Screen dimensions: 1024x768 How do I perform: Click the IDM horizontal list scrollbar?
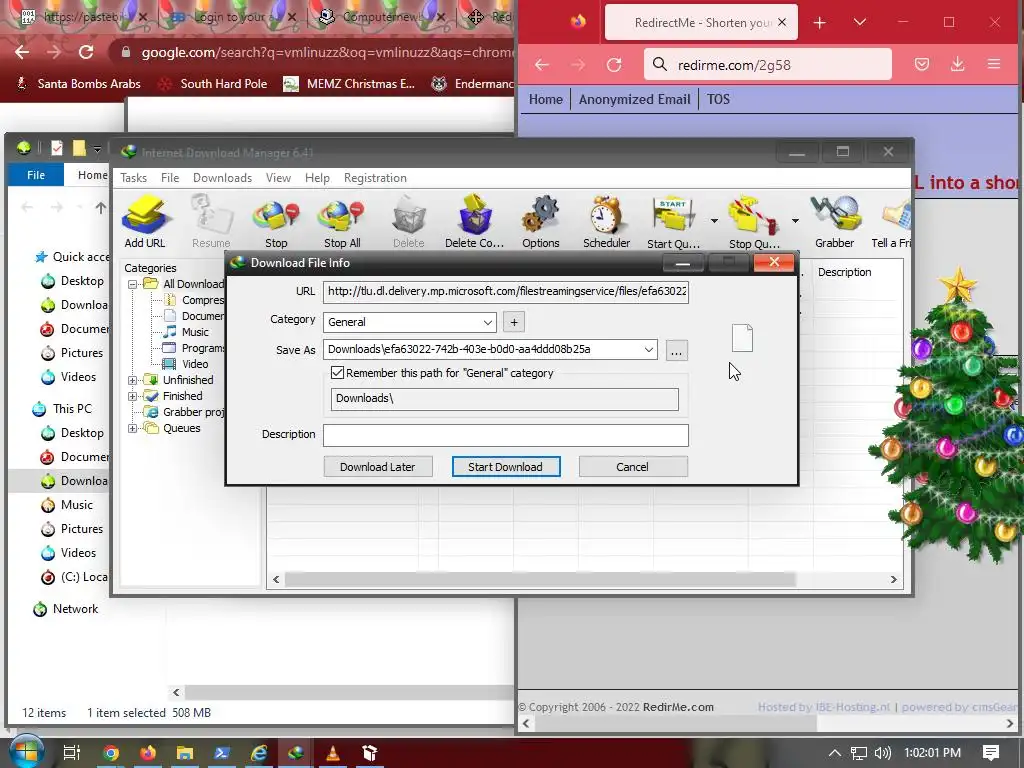[539, 579]
